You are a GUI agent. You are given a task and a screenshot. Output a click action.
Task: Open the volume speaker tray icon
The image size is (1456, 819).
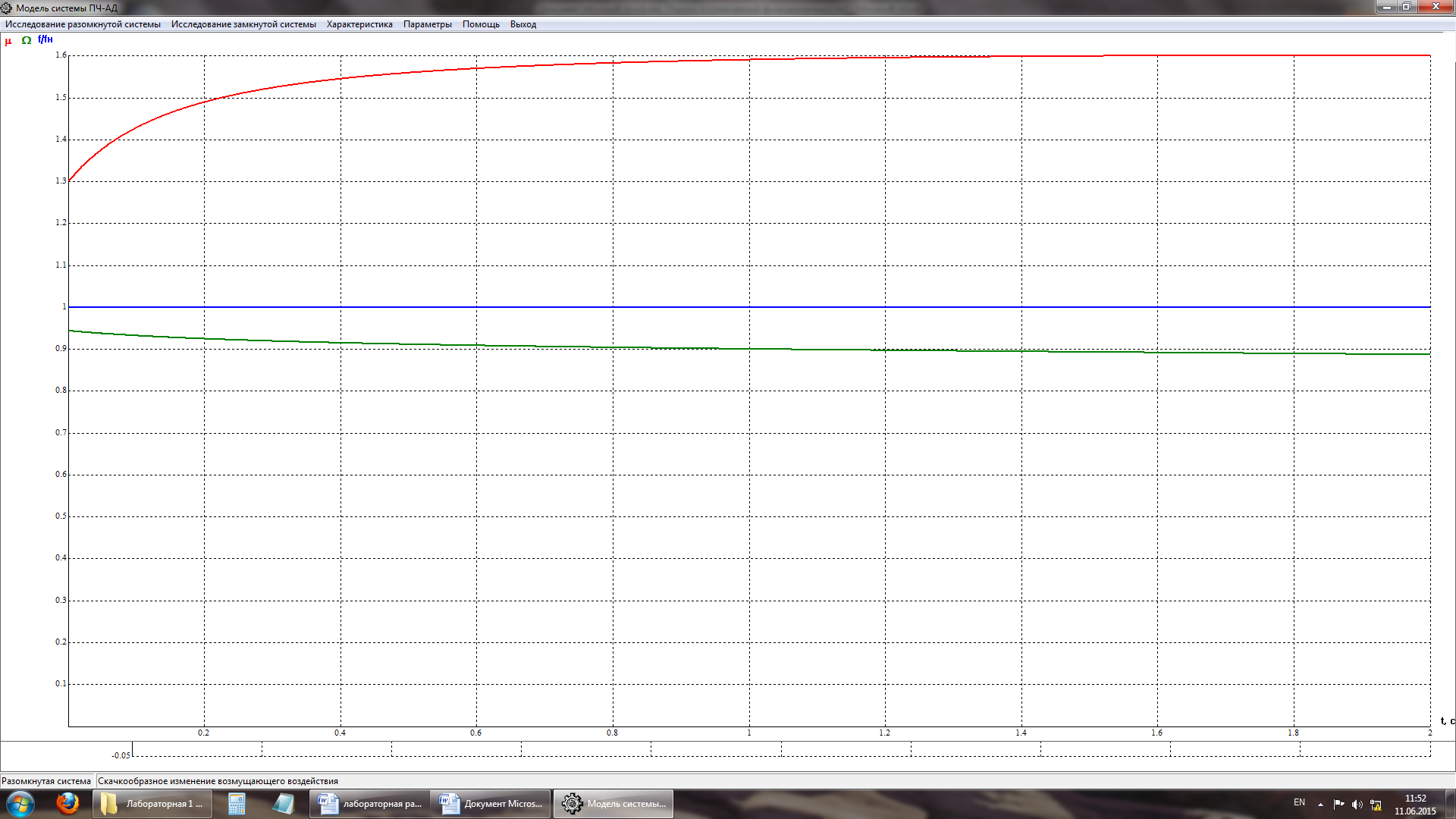pyautogui.click(x=1357, y=805)
